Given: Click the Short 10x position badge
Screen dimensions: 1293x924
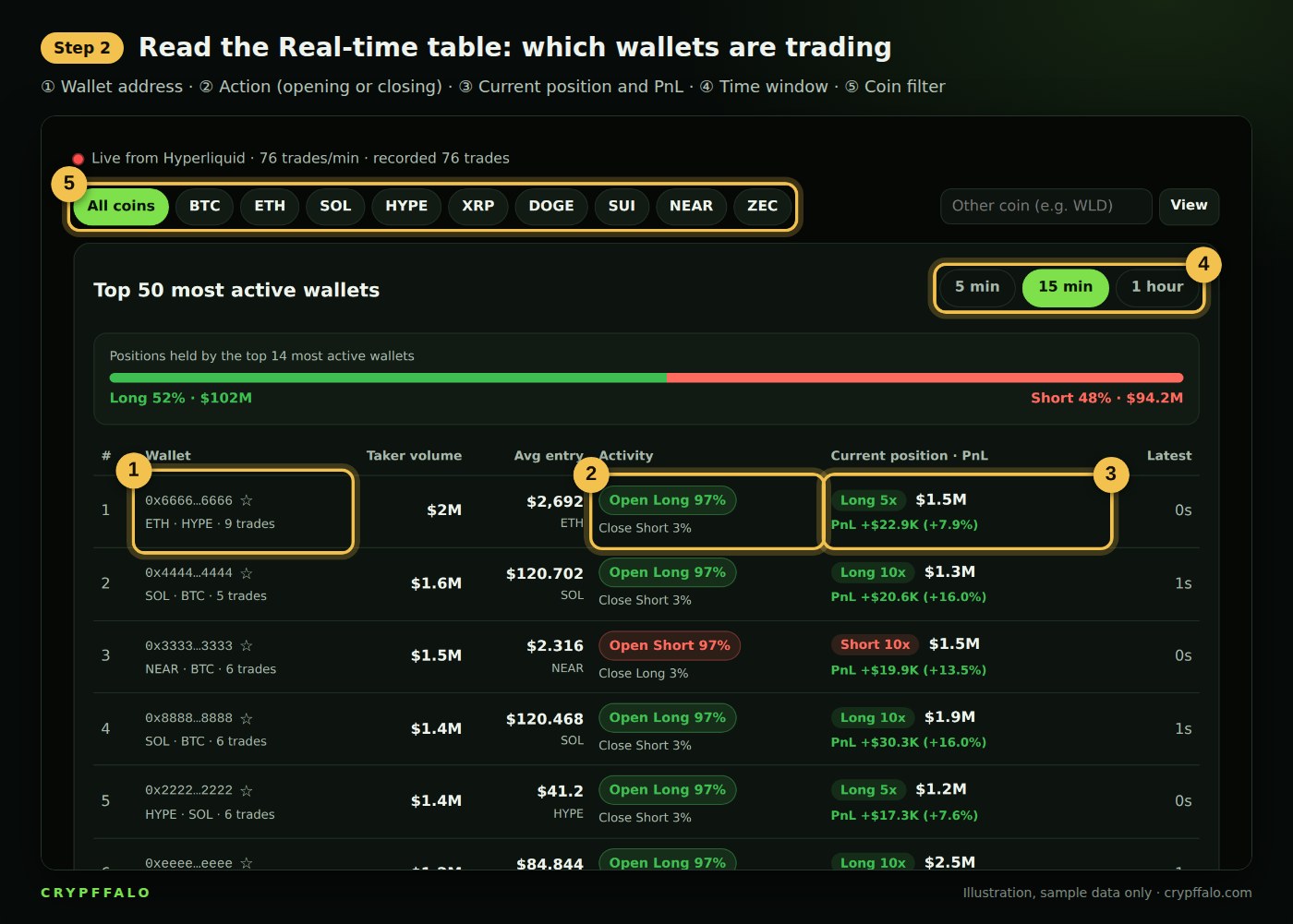Looking at the screenshot, I should [x=875, y=644].
